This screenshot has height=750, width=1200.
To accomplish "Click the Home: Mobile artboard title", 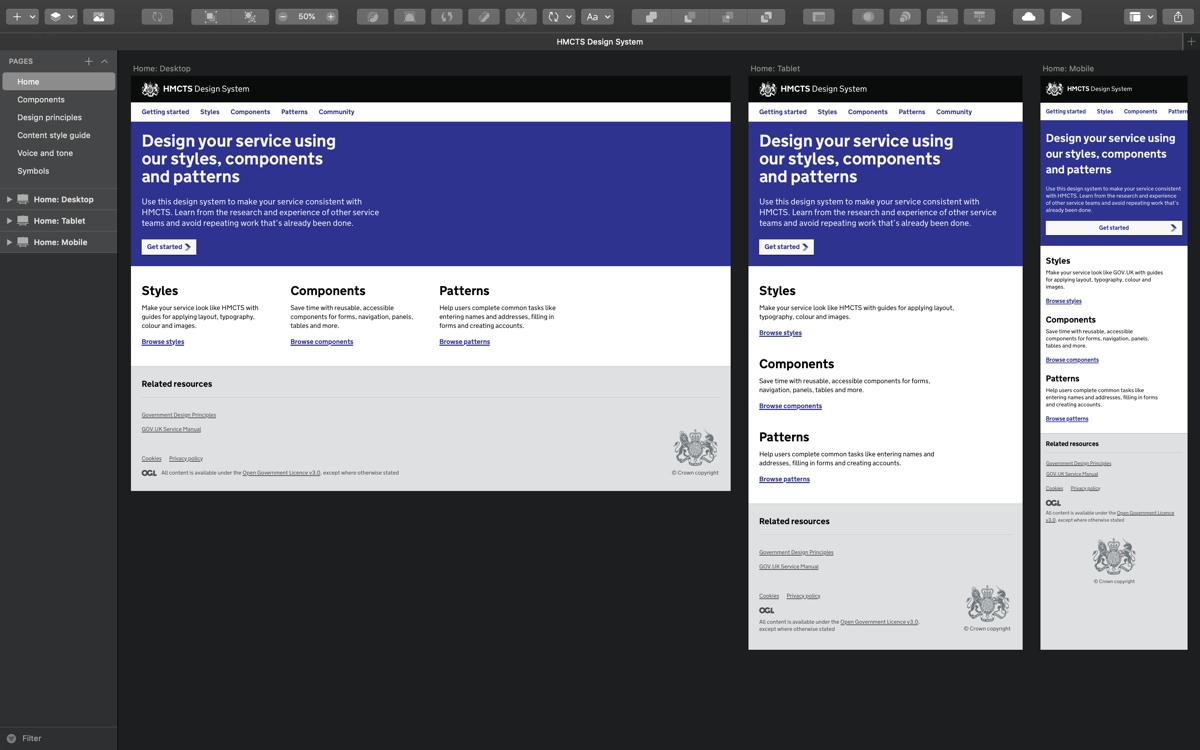I will coord(1068,69).
